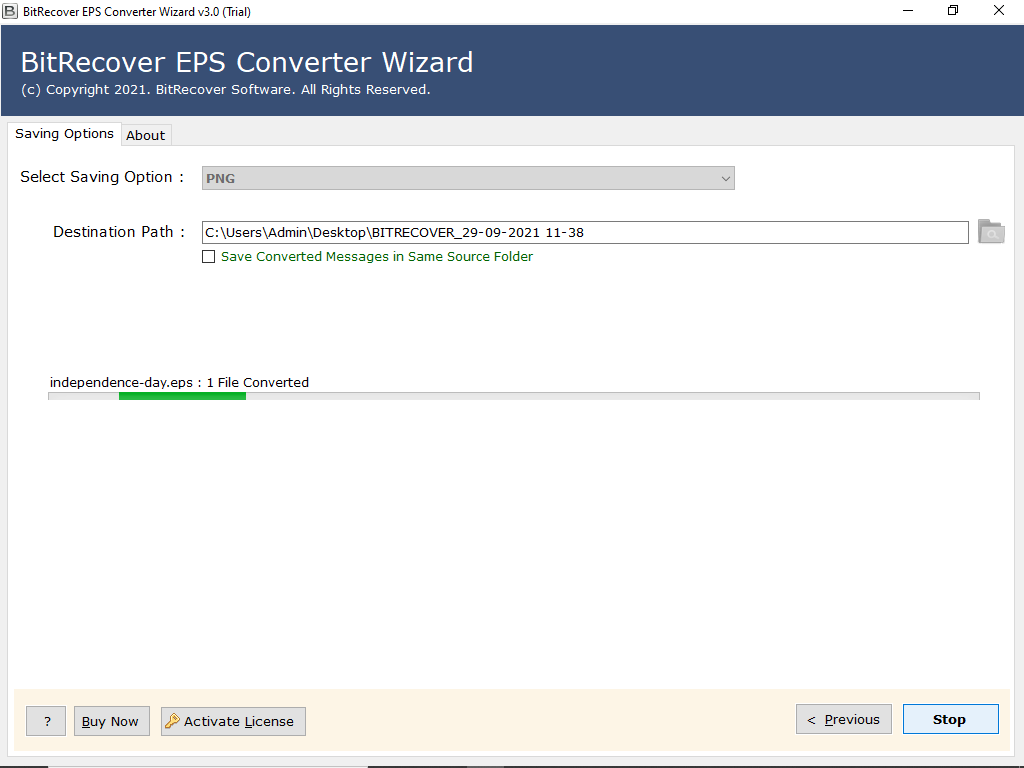Click the Buy Now button

[x=111, y=721]
